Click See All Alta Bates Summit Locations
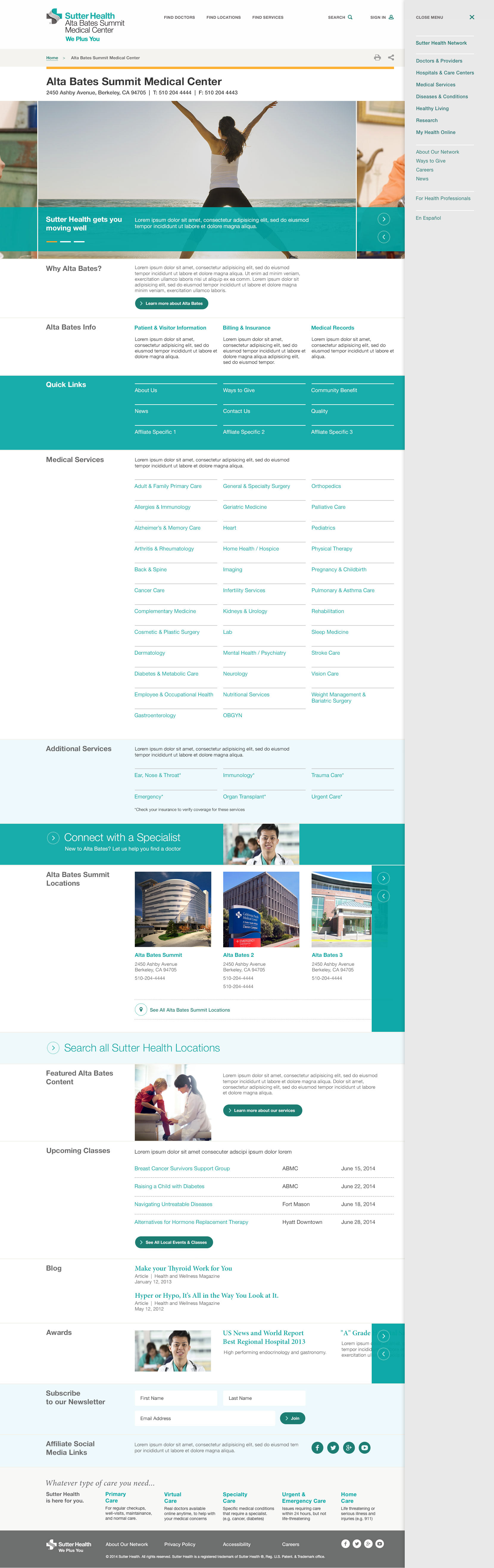The height and width of the screenshot is (1568, 494). 190,1010
